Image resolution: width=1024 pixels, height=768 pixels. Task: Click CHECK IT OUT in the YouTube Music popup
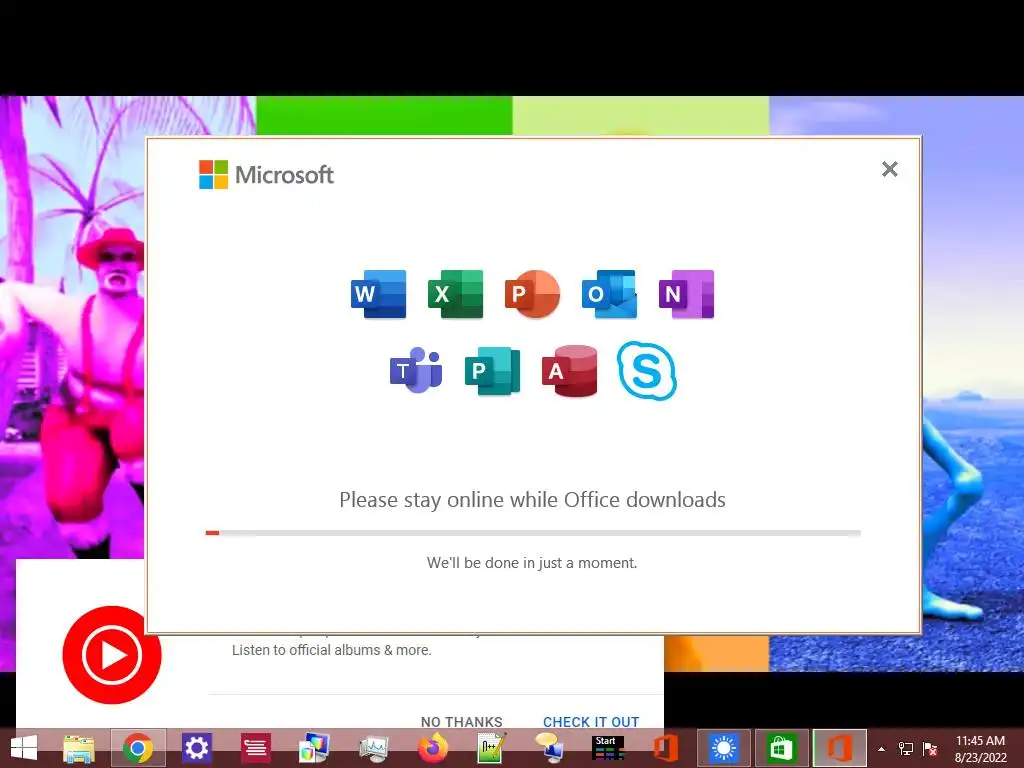pos(591,722)
